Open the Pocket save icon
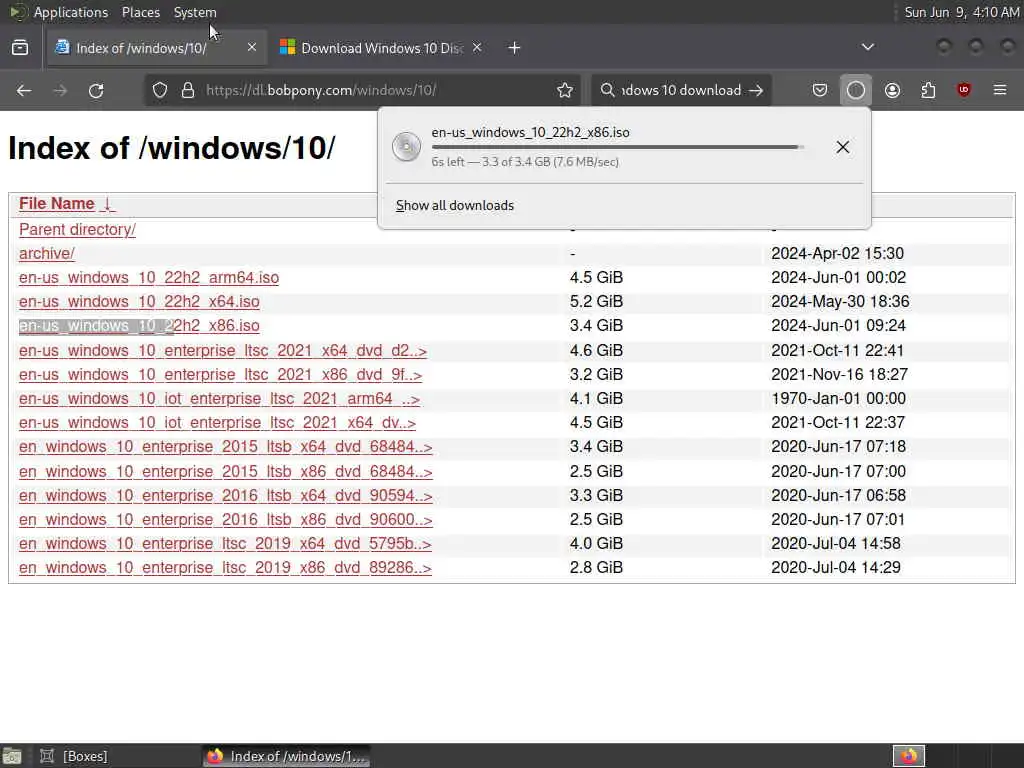Screen dimensions: 1024x768 click(820, 90)
